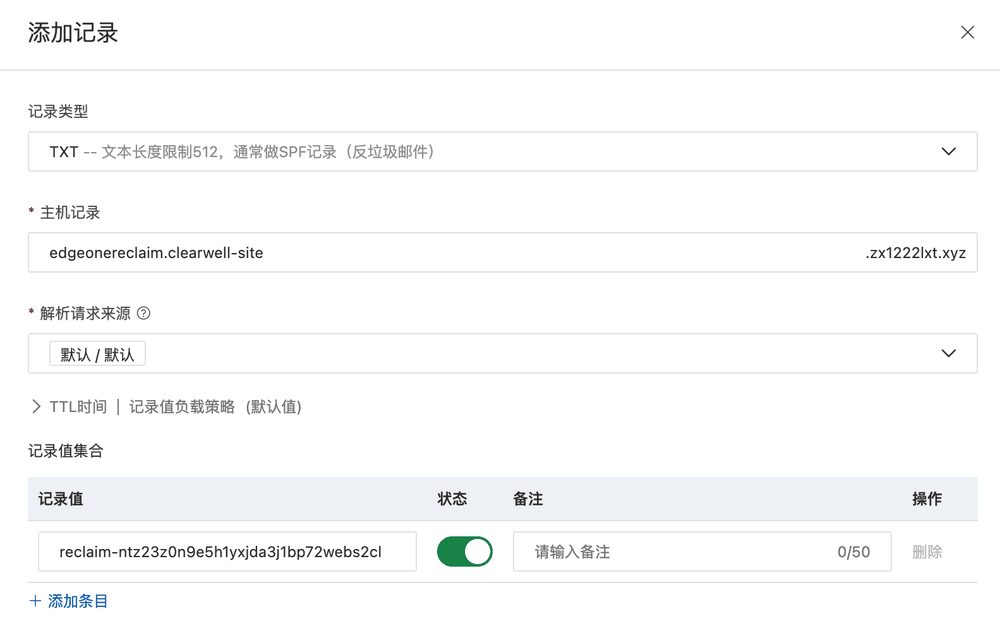Click the 备注 column header
Viewport: 1000px width, 631px height.
(528, 499)
